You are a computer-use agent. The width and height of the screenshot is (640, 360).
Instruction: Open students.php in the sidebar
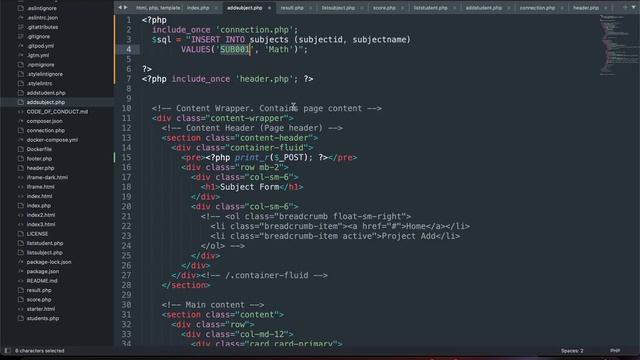click(x=43, y=318)
